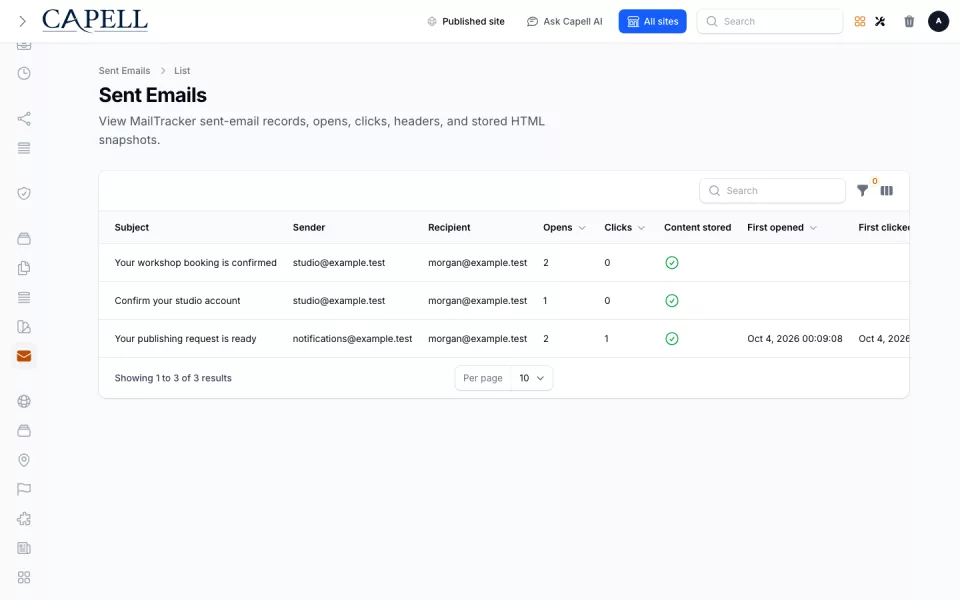
Task: Sort by the Opens column header
Action: tap(564, 228)
